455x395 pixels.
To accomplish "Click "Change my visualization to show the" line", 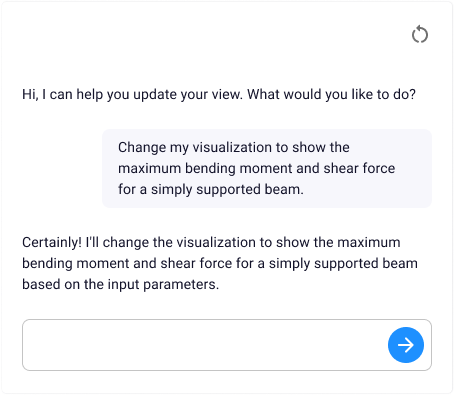I will pyautogui.click(x=234, y=147).
